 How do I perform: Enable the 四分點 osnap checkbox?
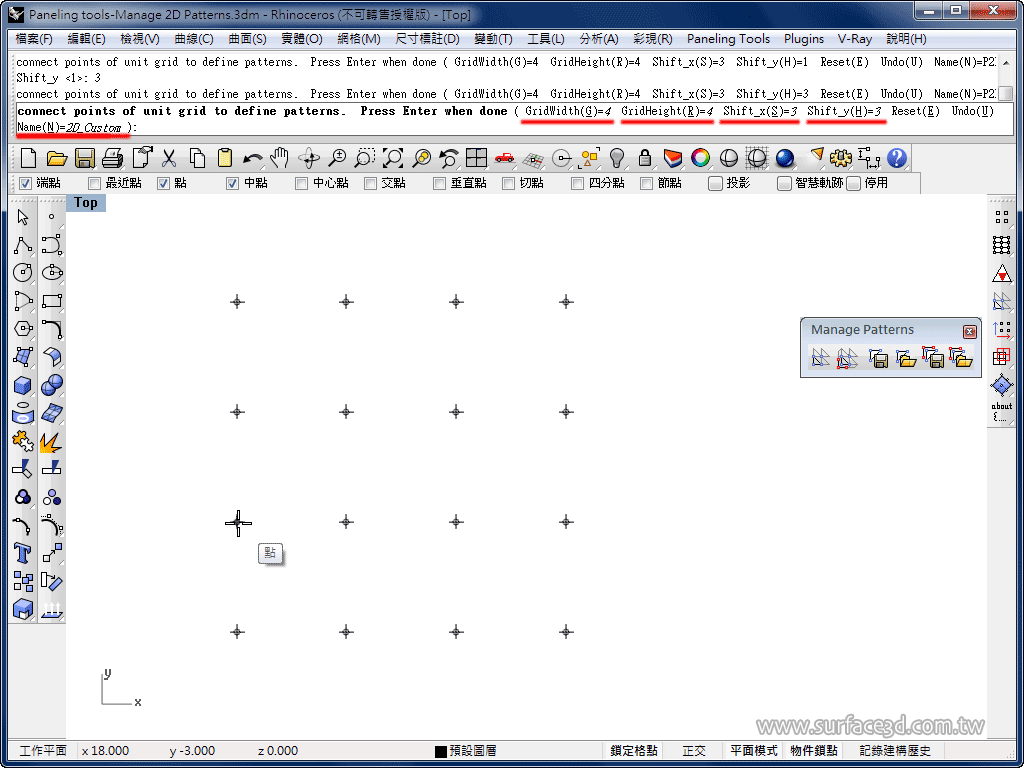coord(577,184)
